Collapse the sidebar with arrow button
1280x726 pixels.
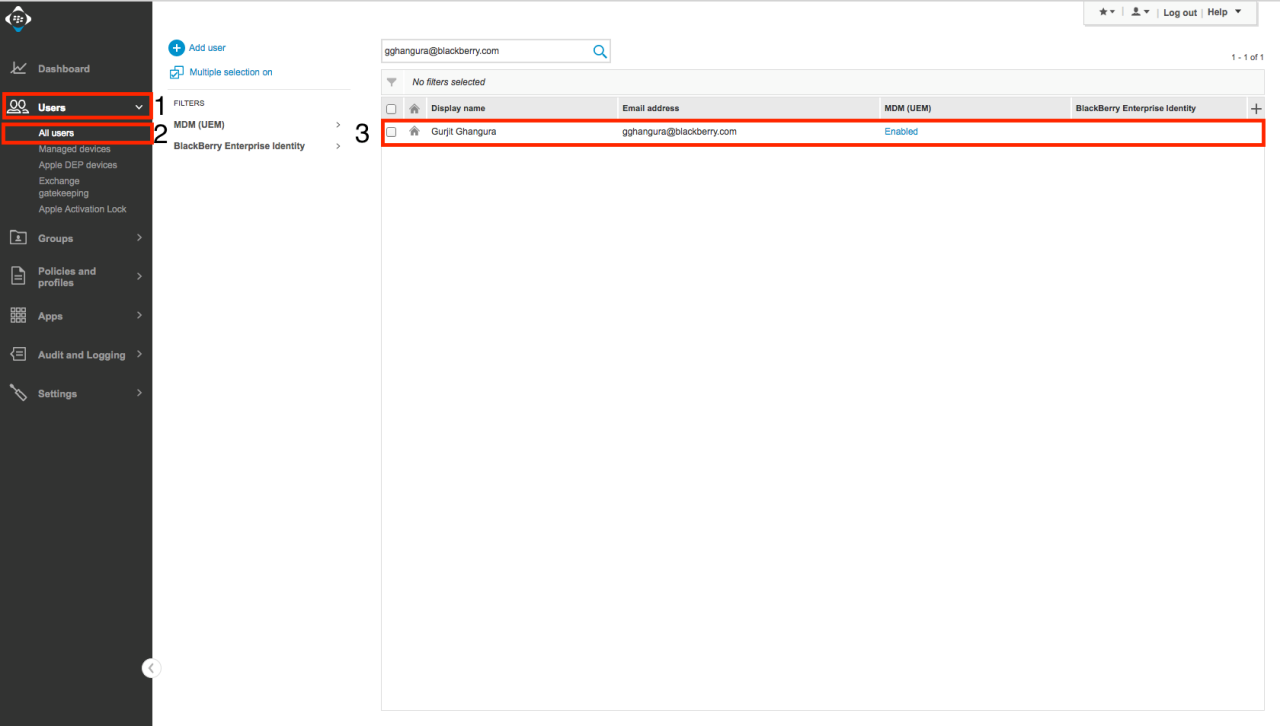151,668
